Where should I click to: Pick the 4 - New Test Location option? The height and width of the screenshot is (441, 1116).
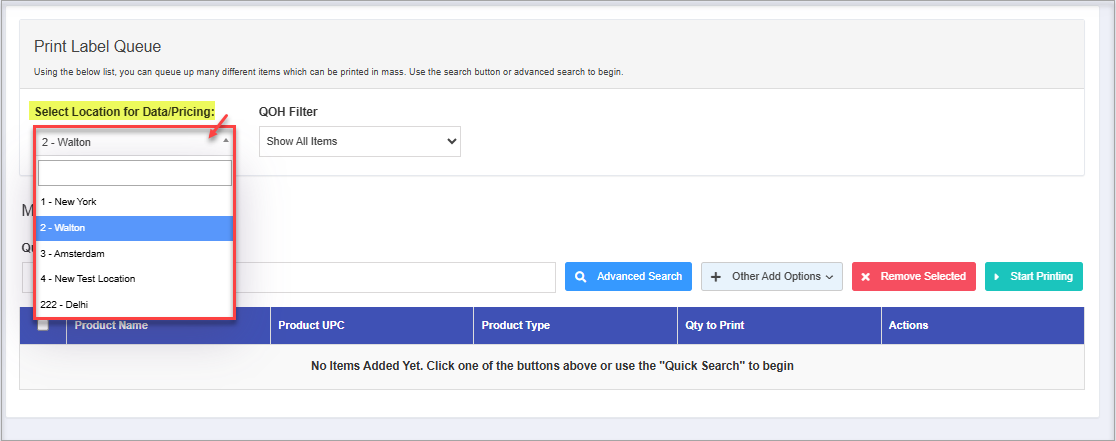tap(134, 279)
